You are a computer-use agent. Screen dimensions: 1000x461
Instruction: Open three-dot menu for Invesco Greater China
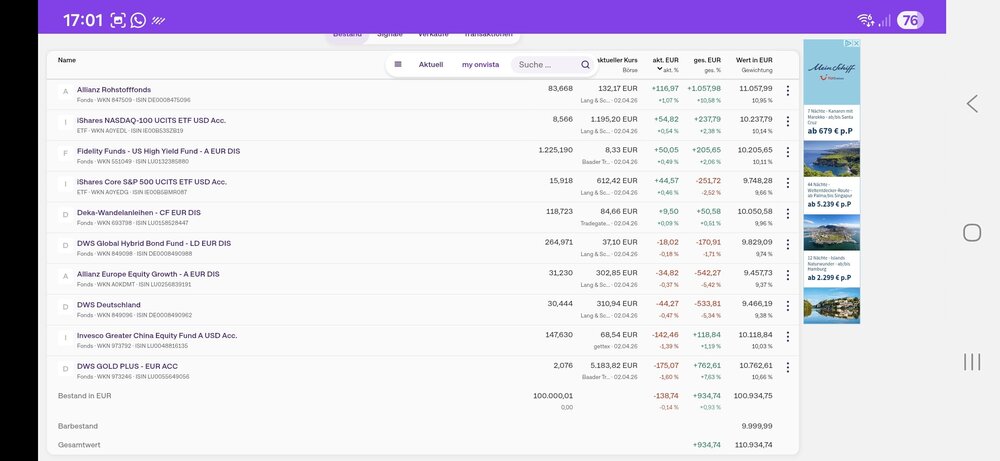click(x=788, y=336)
